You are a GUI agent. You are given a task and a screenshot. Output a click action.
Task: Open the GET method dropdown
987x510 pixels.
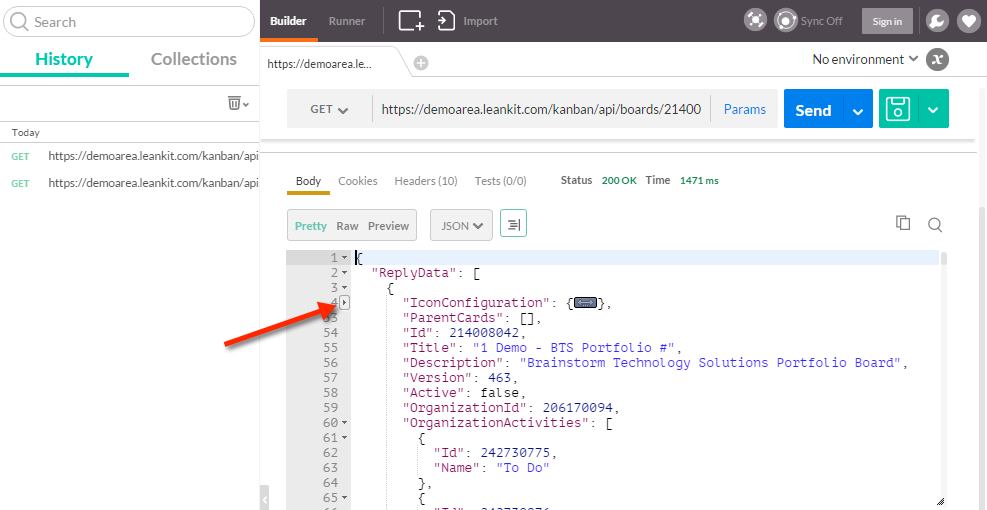coord(329,110)
